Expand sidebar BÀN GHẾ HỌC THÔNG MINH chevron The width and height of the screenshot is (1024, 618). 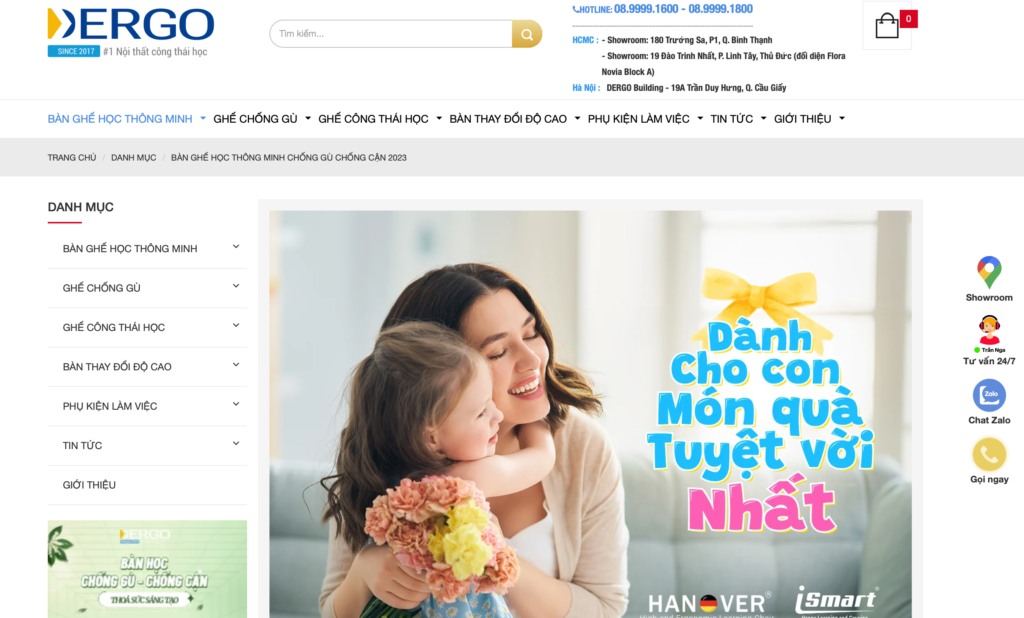pyautogui.click(x=236, y=247)
